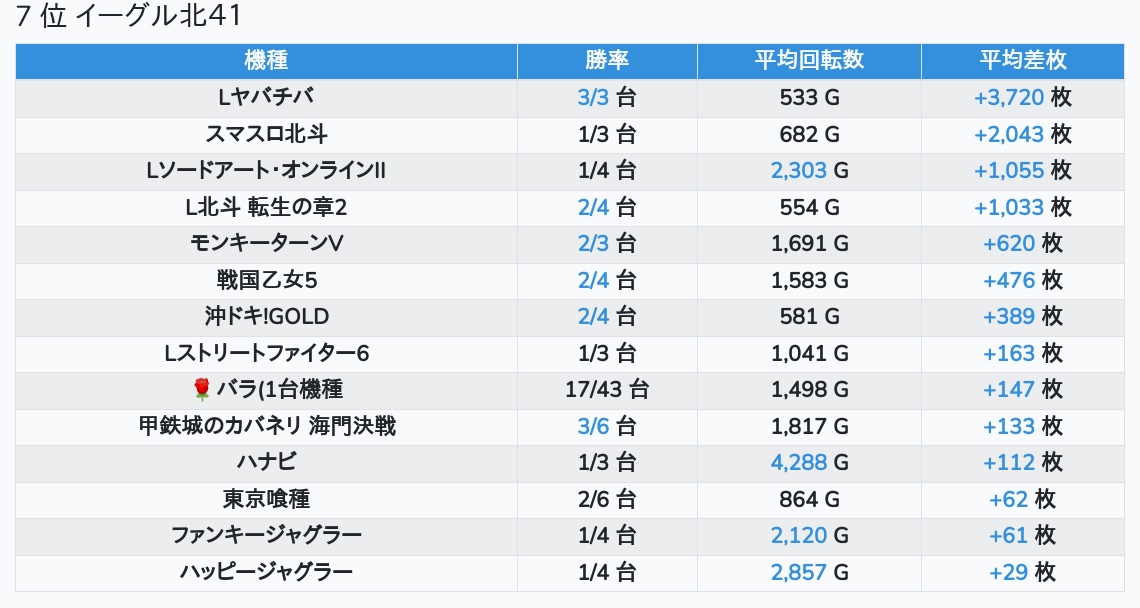Click the rose emoji icon beside バラ(1台機種
This screenshot has height=608, width=1140.
coord(201,390)
